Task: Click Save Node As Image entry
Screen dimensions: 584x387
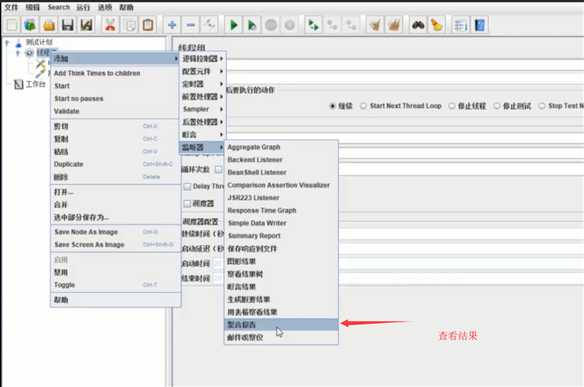Action: pos(115,232)
